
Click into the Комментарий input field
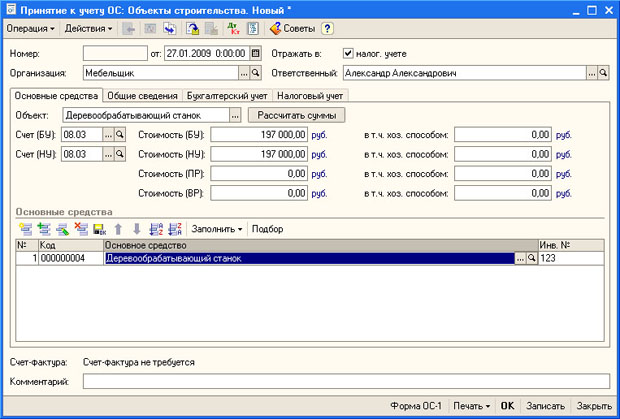click(345, 381)
